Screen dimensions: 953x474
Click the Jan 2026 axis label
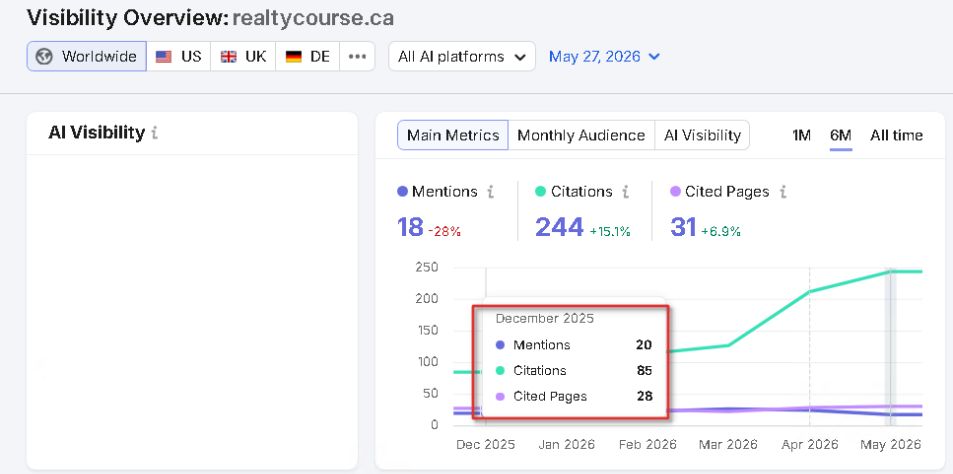(566, 445)
